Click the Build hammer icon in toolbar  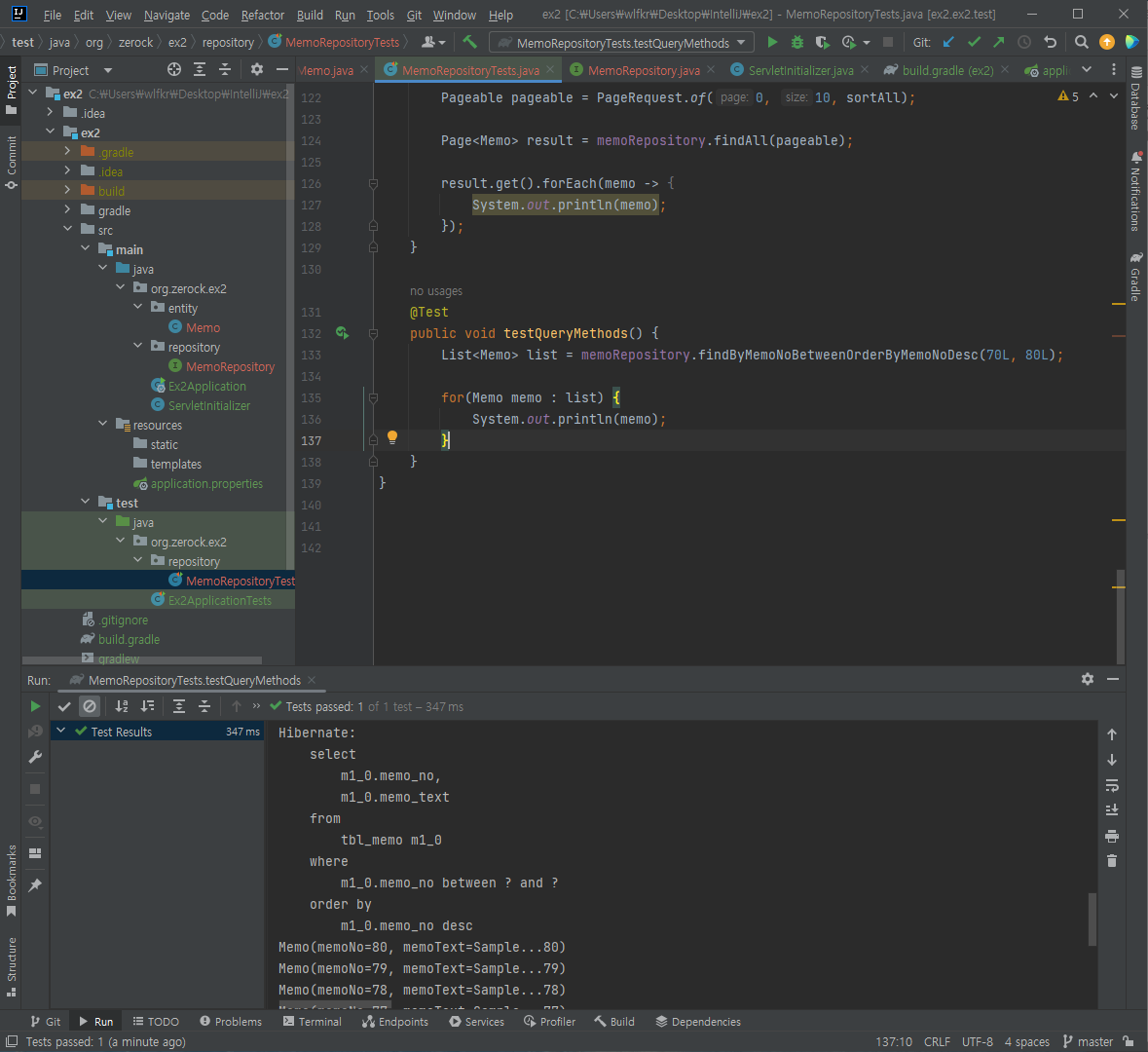470,42
